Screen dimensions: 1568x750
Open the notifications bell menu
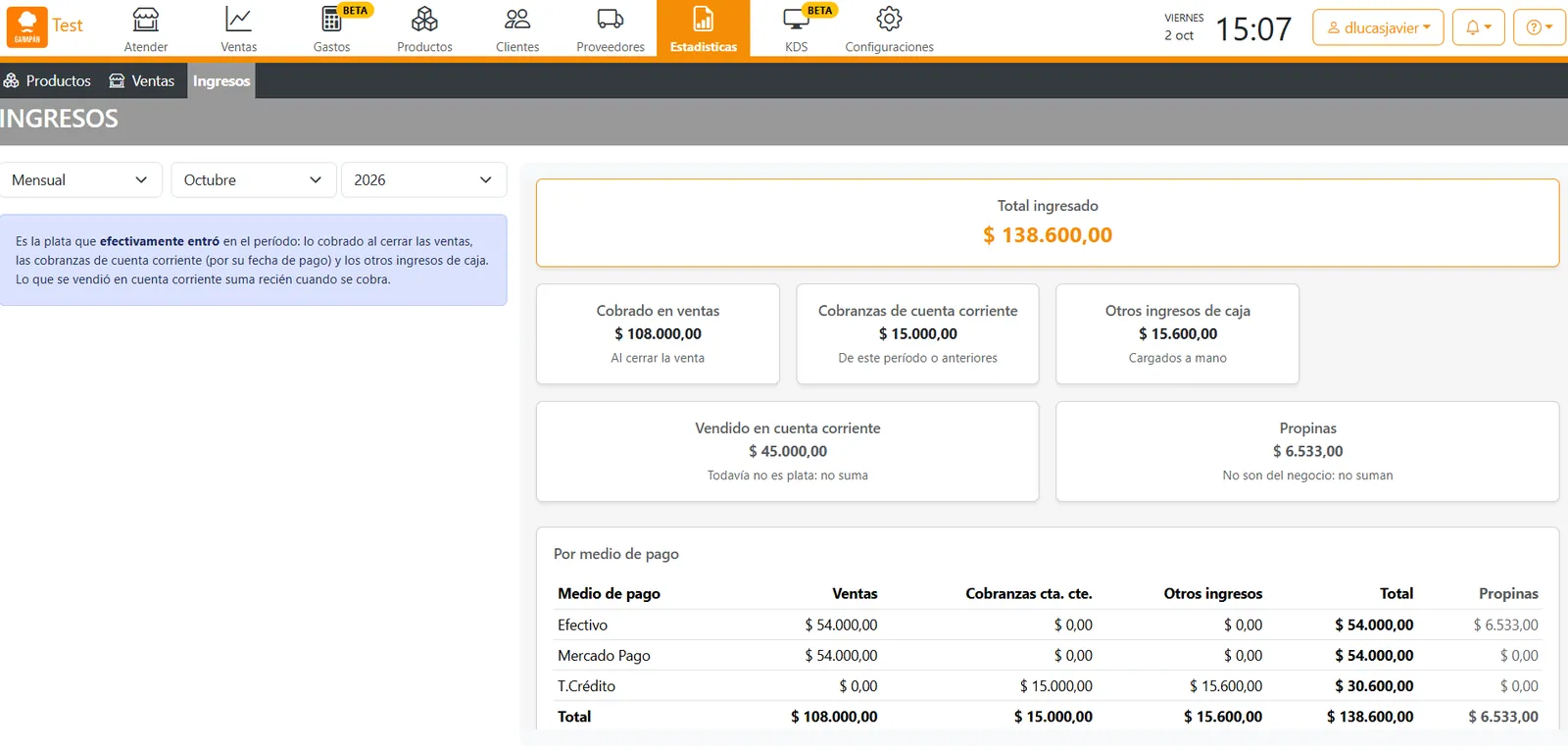pyautogui.click(x=1478, y=27)
